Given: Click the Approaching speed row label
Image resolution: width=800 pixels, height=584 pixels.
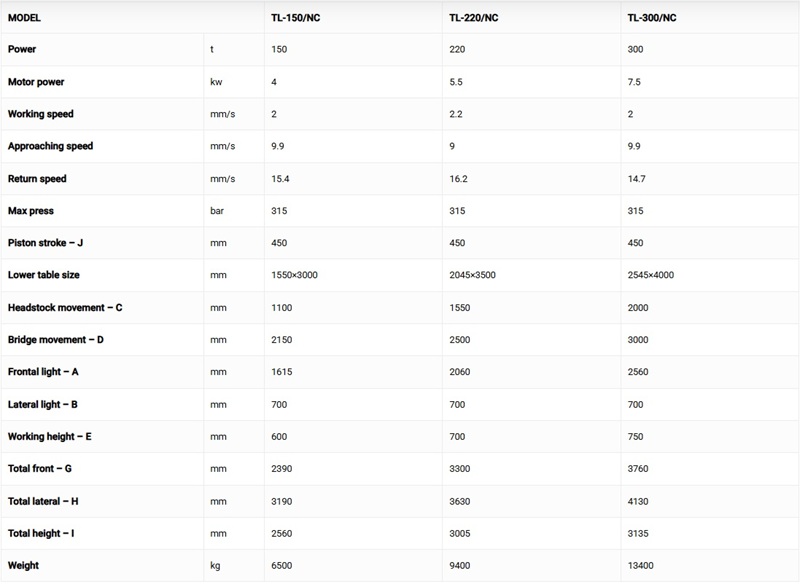Looking at the screenshot, I should point(50,146).
